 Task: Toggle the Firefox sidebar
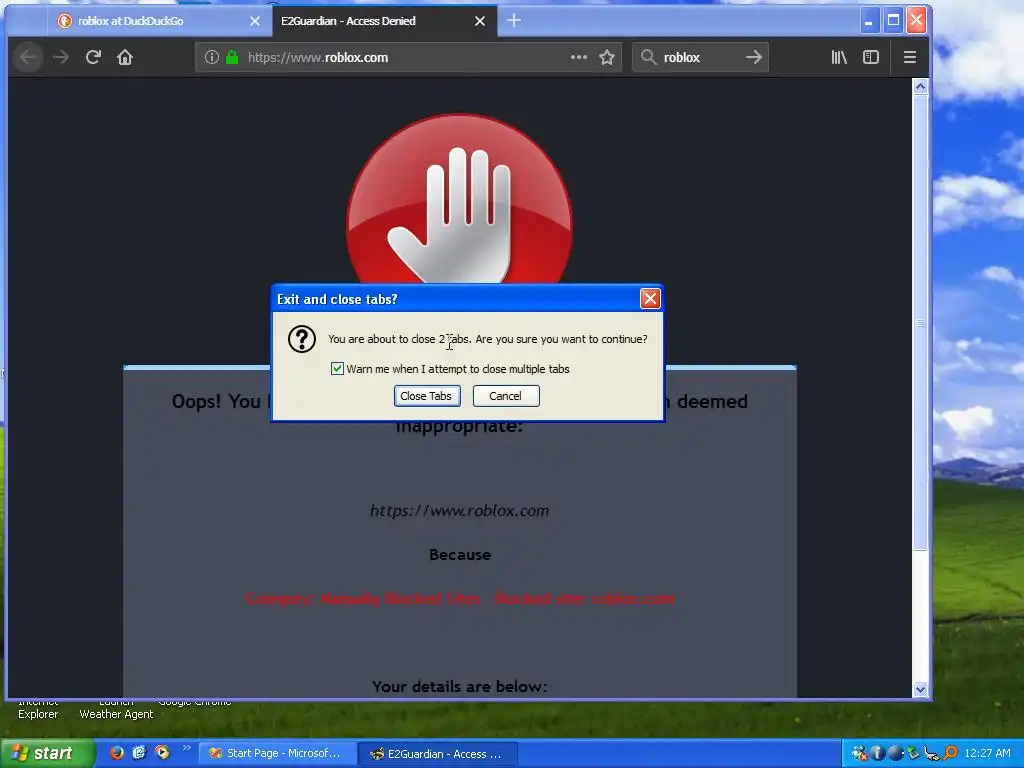click(x=871, y=57)
